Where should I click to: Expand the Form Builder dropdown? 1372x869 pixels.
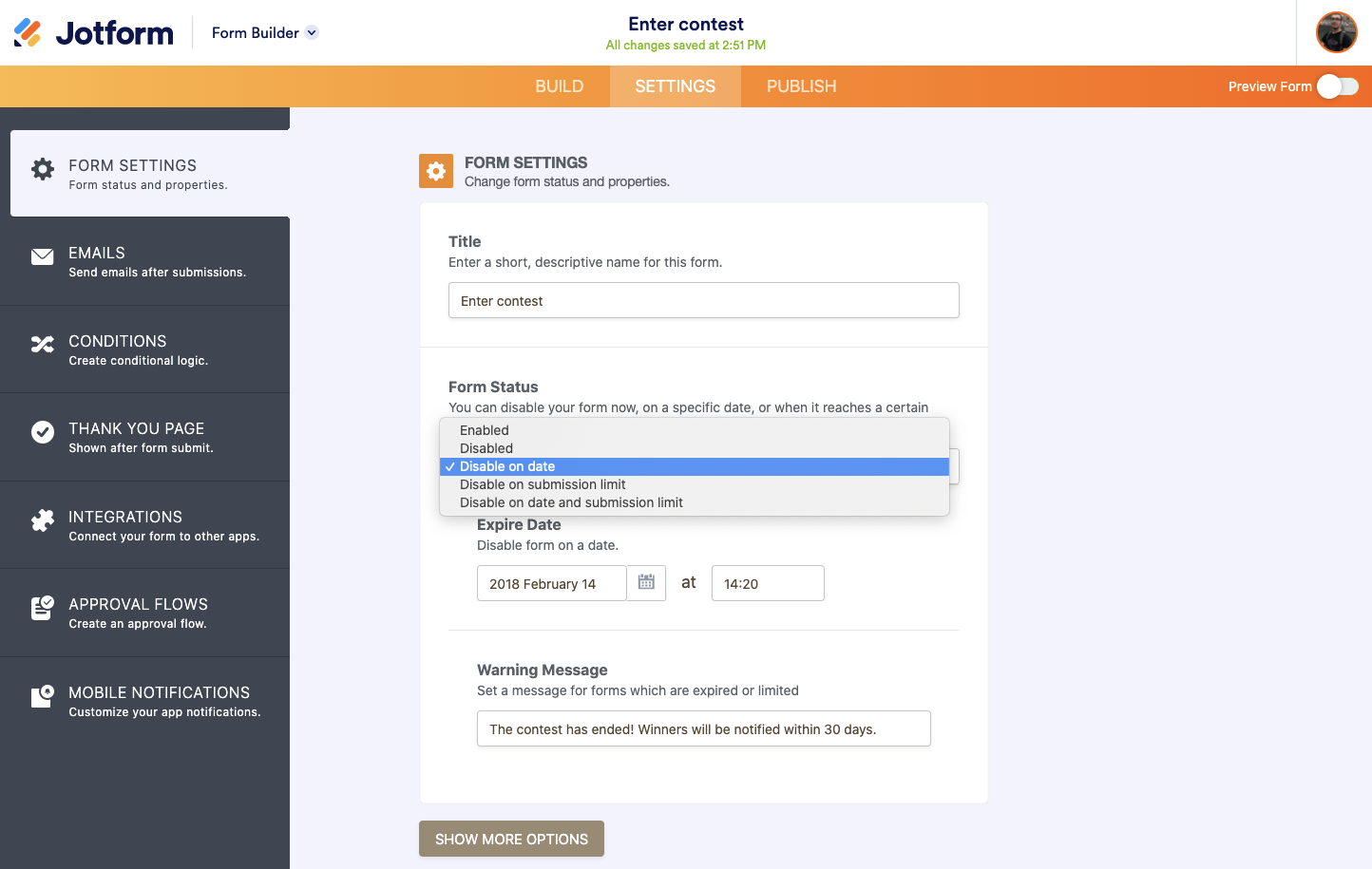pos(264,31)
